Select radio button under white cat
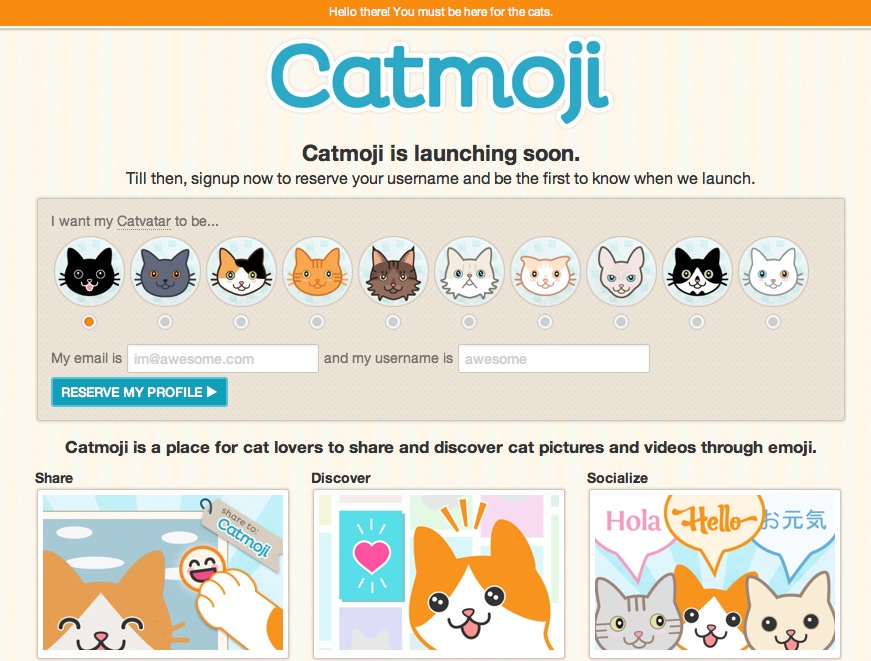The height and width of the screenshot is (661, 871). pyautogui.click(x=773, y=322)
